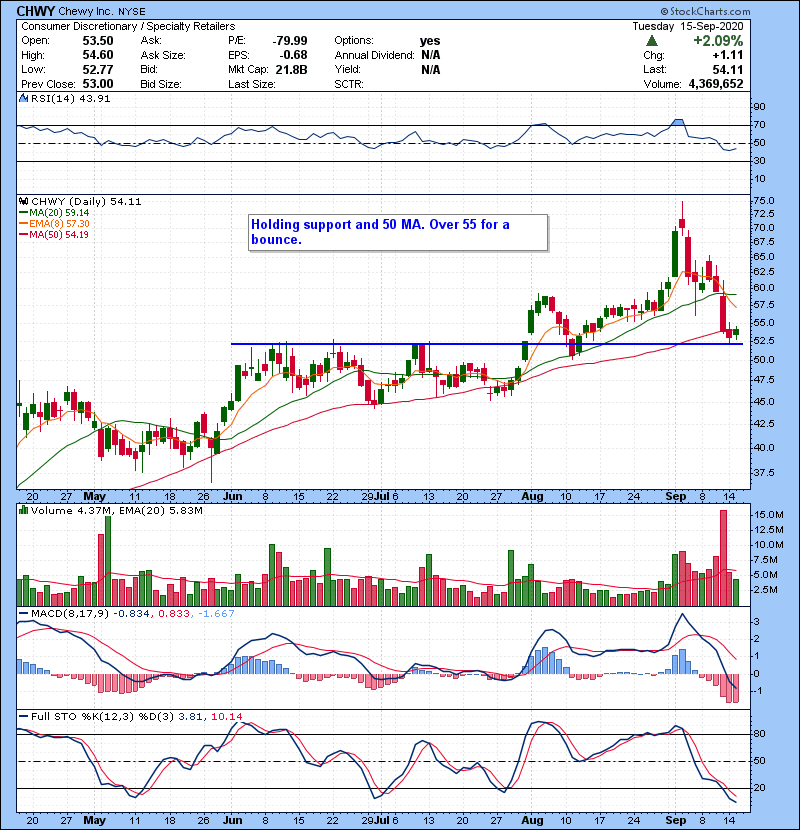Click the High value 54.60
The height and width of the screenshot is (830, 800).
coord(98,55)
